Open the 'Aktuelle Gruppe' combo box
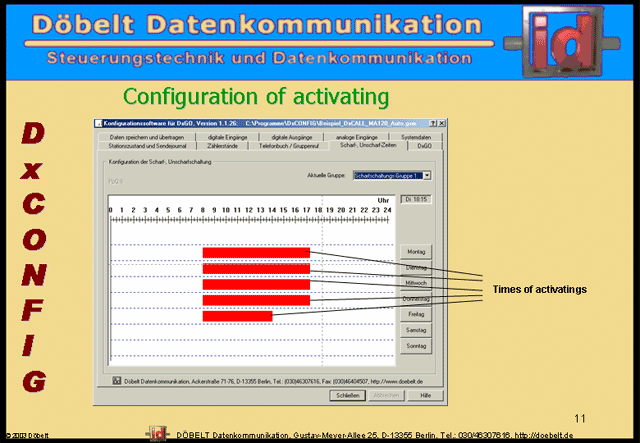The image size is (640, 443). pyautogui.click(x=392, y=176)
